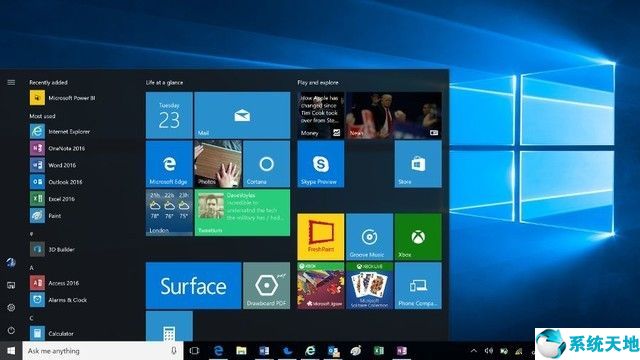Launch Access 2016 from the app list
The image size is (640, 360).
pyautogui.click(x=54, y=283)
